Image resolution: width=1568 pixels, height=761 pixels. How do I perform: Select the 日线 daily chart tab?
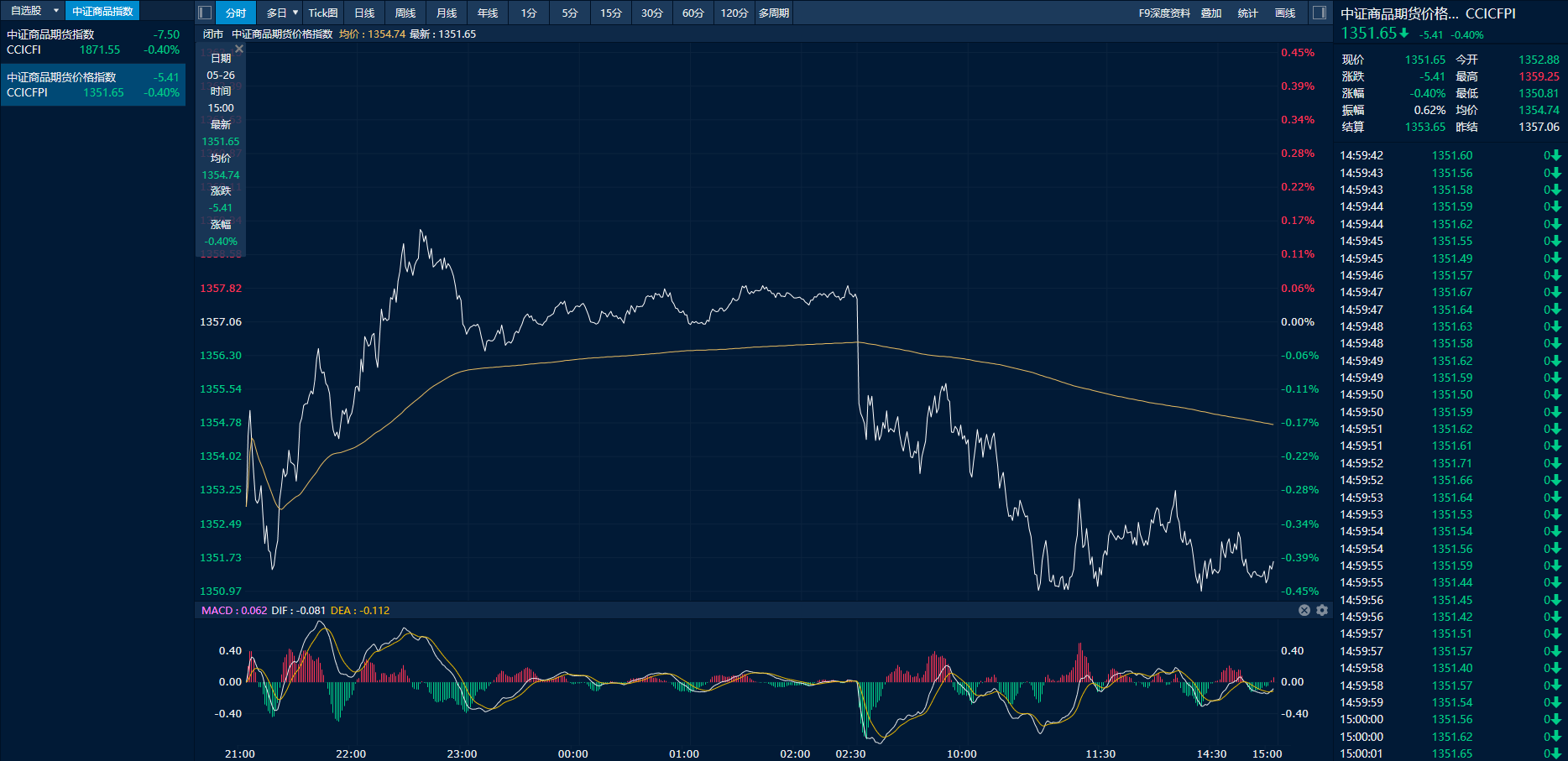click(x=364, y=13)
